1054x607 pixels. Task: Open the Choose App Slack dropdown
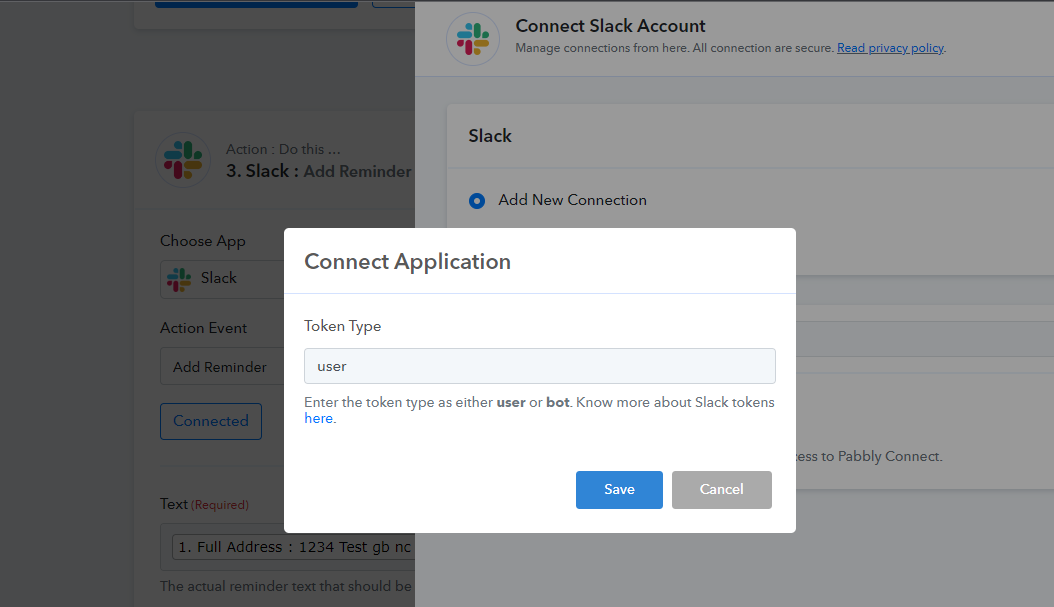[222, 278]
